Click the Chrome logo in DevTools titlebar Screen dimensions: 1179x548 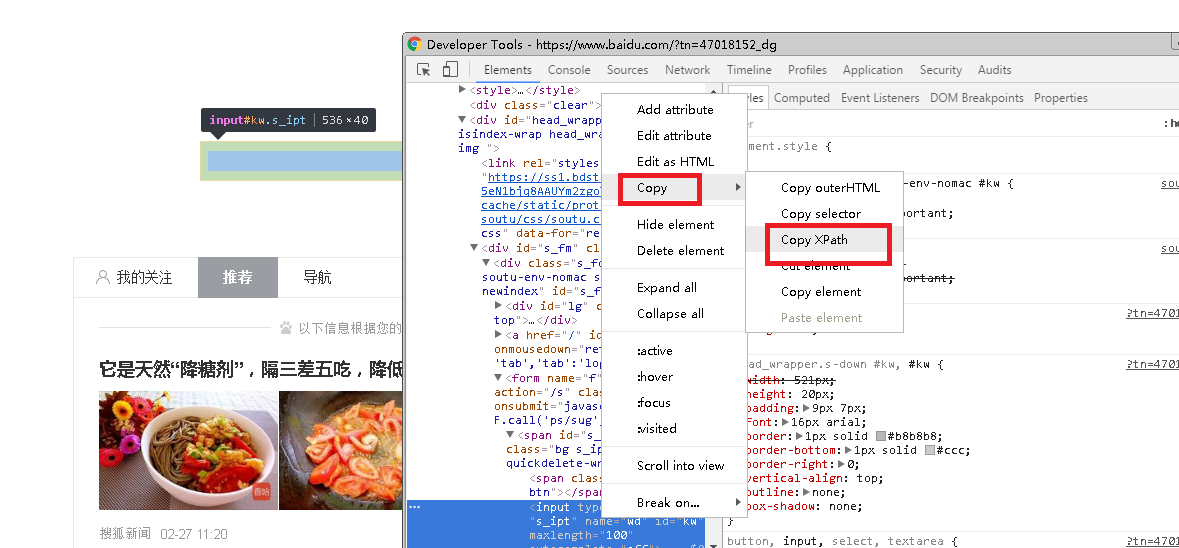415,44
